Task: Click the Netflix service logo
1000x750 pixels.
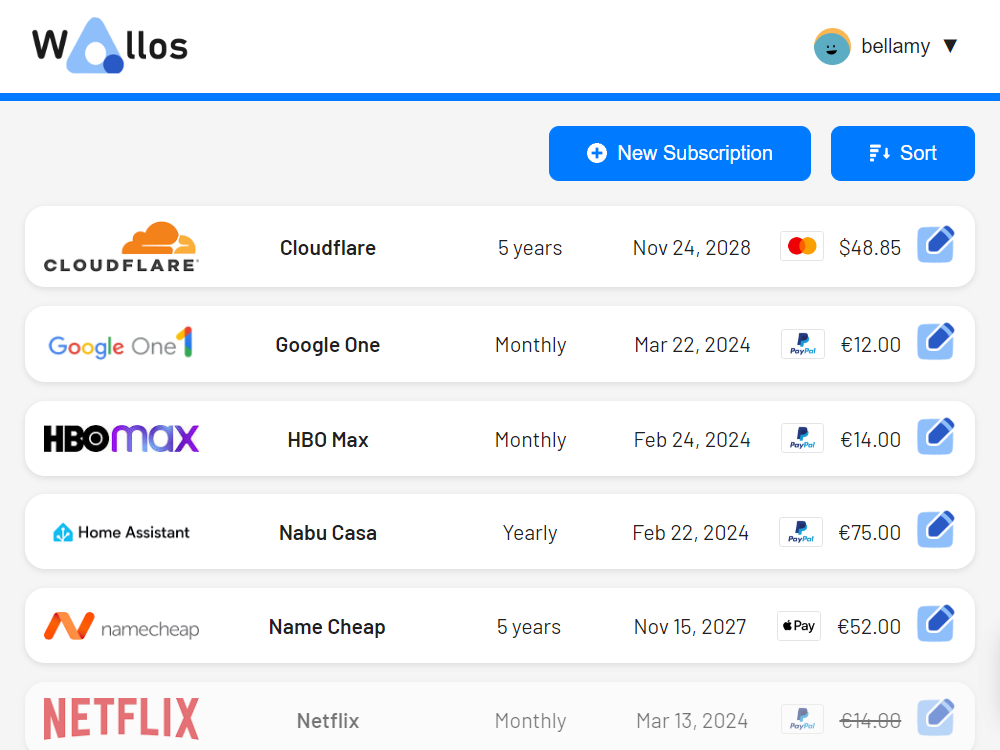Action: [x=120, y=718]
